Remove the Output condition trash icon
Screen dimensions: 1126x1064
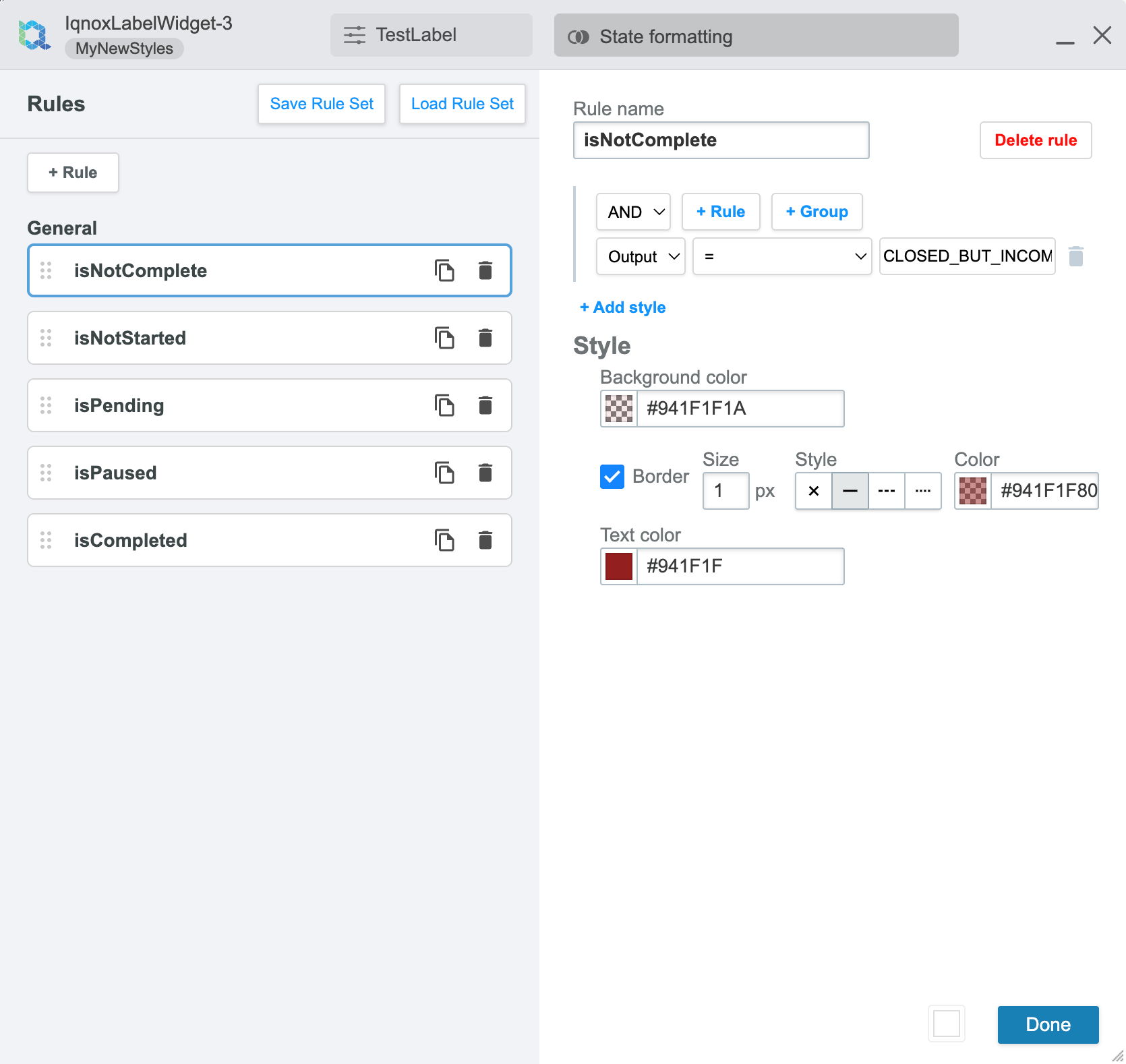point(1075,256)
